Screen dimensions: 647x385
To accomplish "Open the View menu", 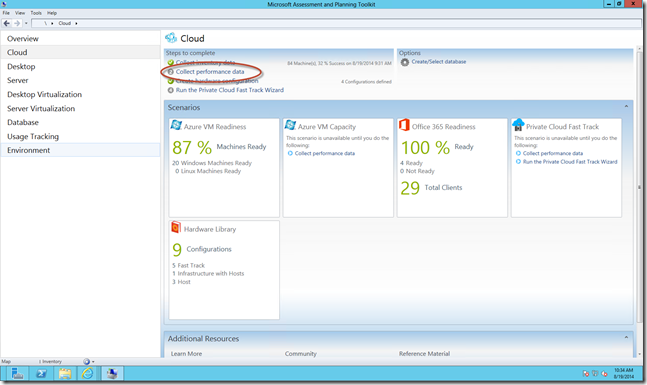I will pyautogui.click(x=20, y=13).
